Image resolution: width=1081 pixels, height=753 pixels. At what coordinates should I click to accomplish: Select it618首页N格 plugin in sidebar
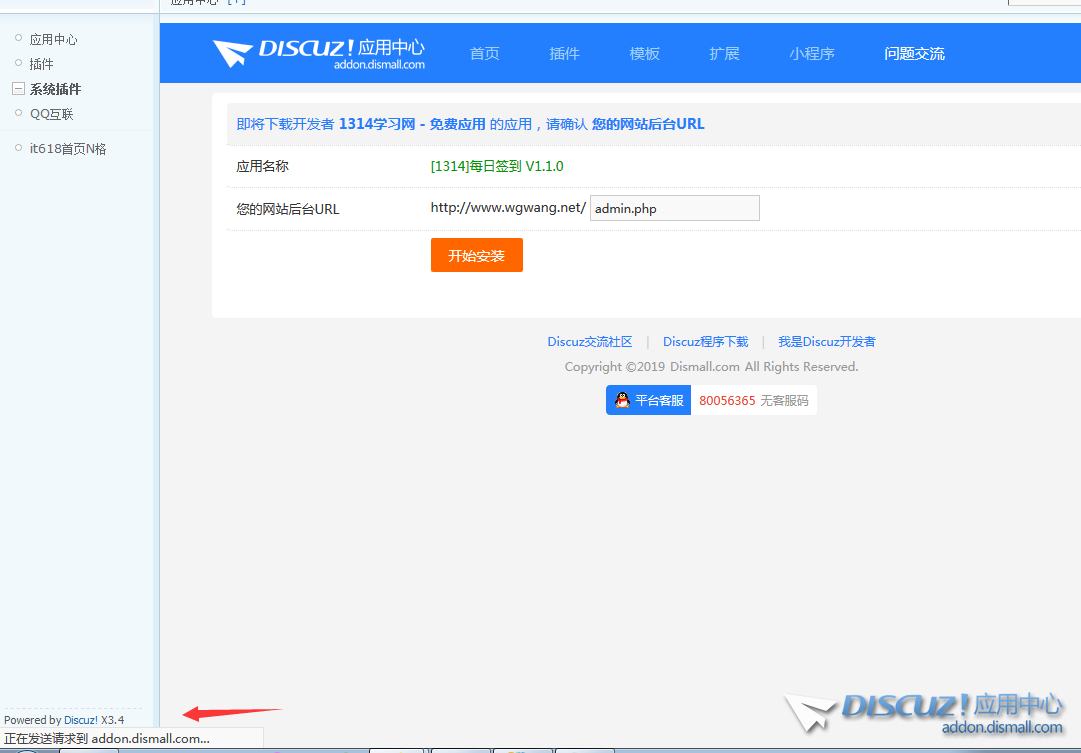(67, 149)
